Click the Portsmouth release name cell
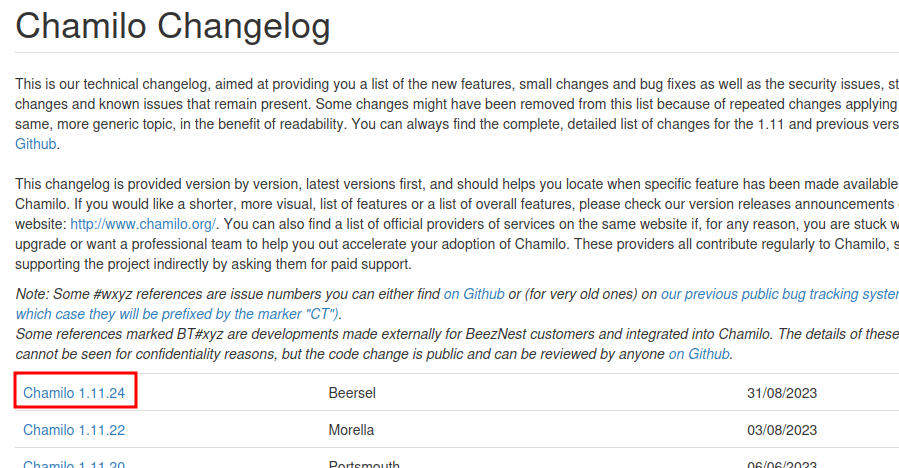 coord(364,463)
